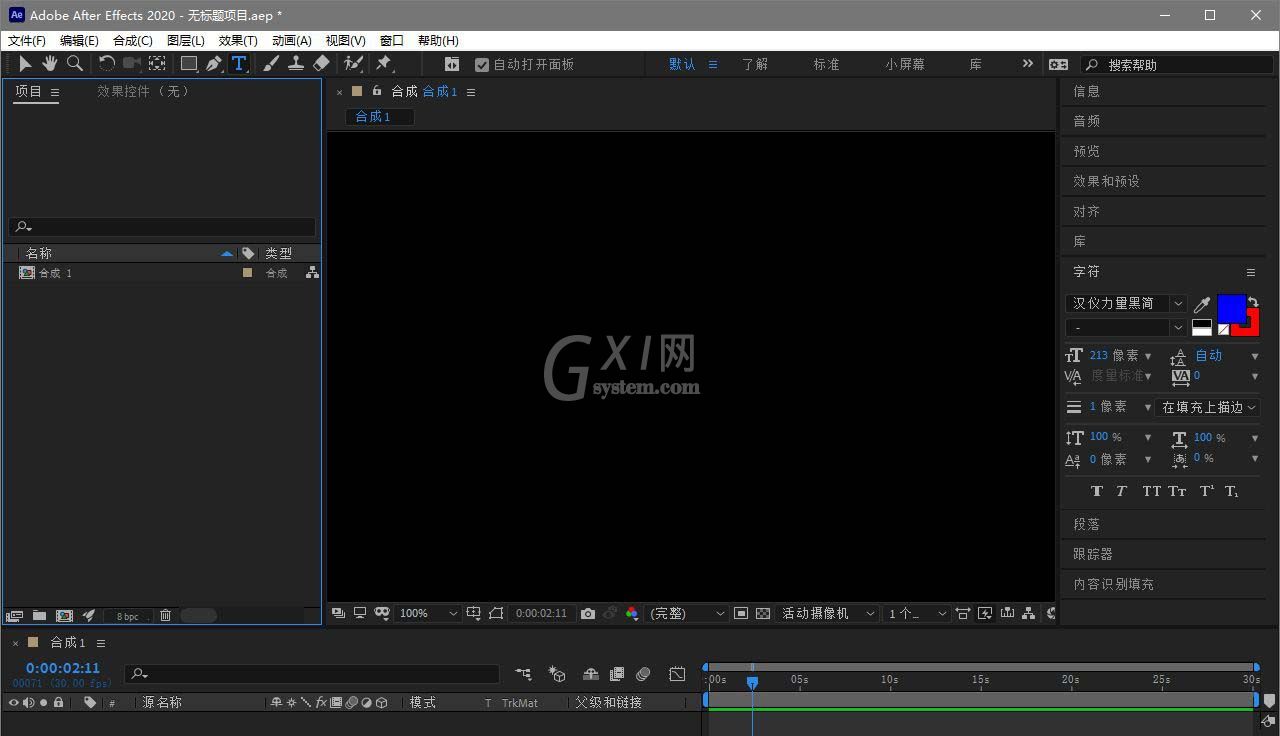The image size is (1280, 736).
Task: Select the Zoom magnifier tool
Action: click(75, 64)
